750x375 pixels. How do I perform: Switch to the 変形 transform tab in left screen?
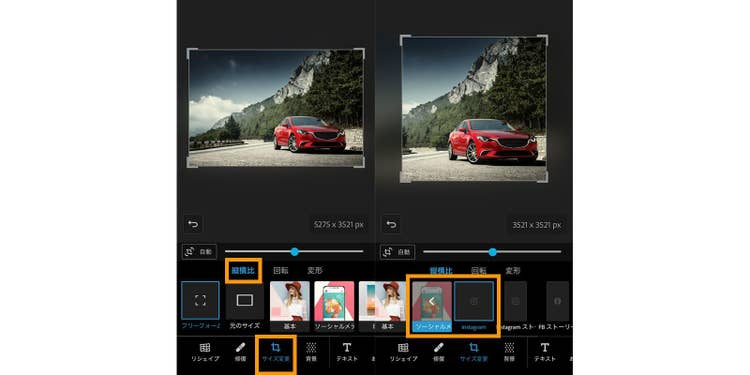click(x=315, y=271)
